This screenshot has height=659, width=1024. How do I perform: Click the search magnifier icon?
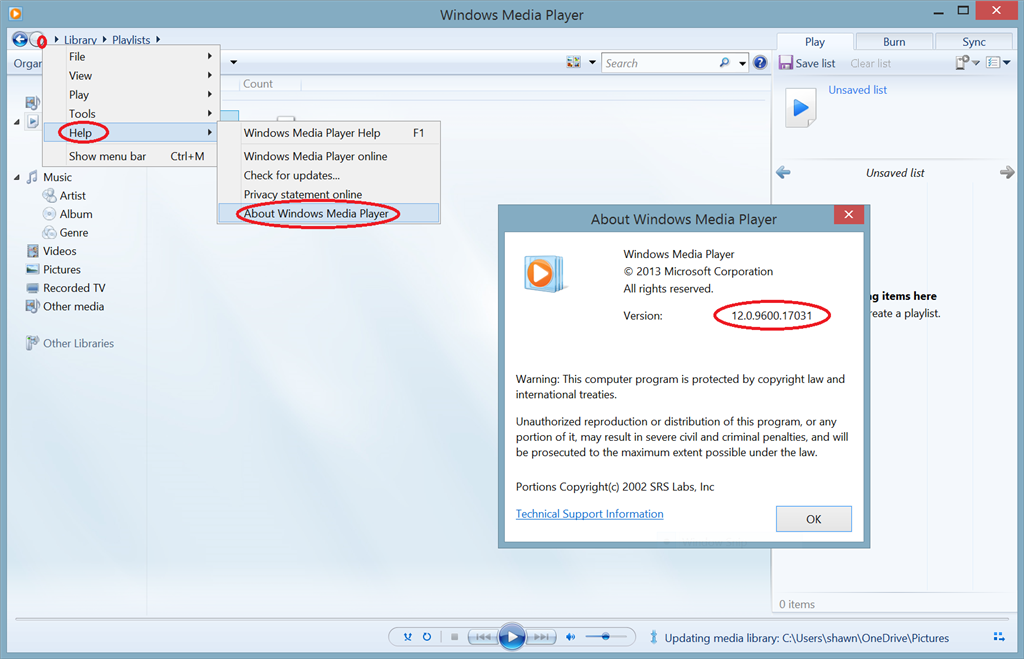coord(724,63)
